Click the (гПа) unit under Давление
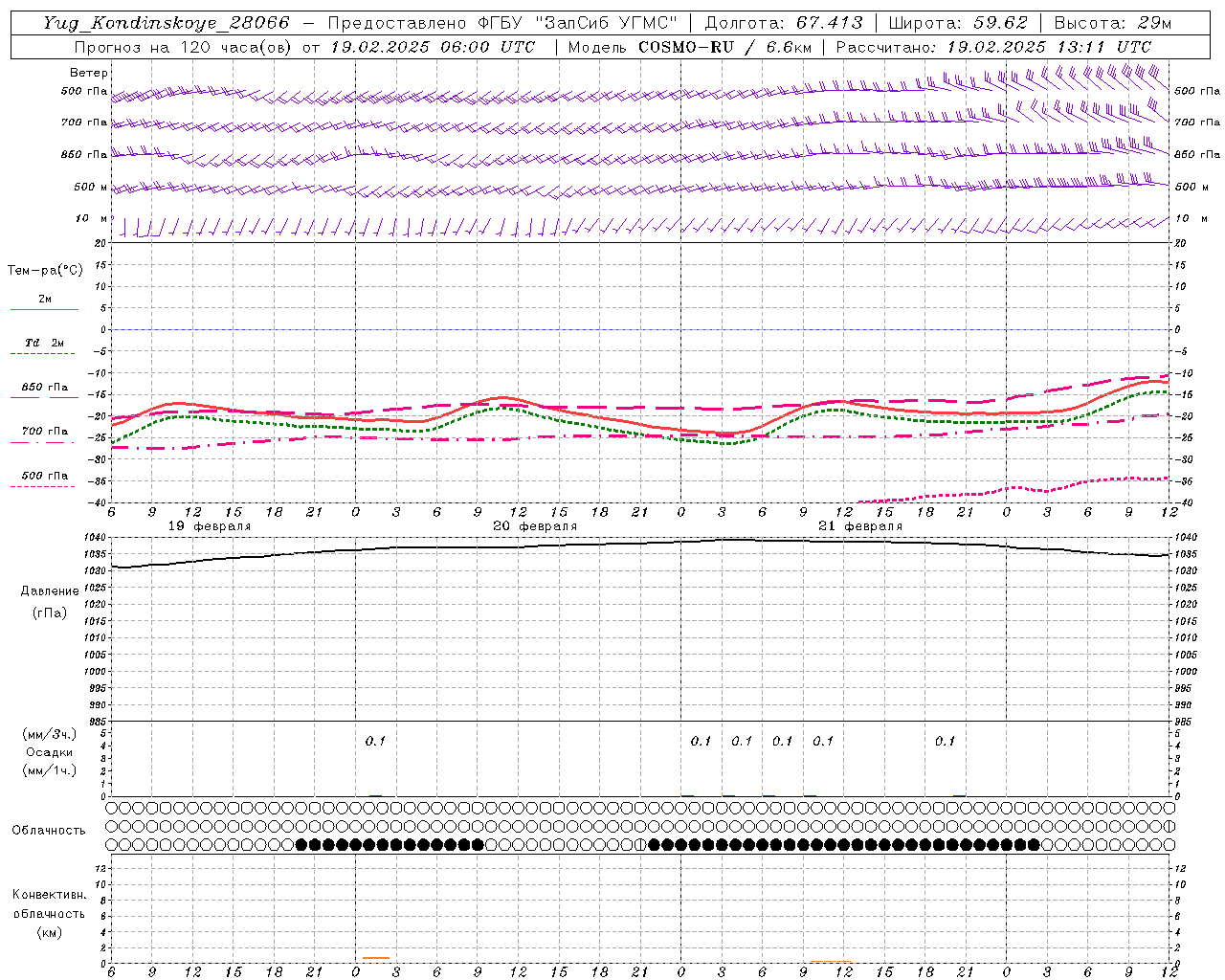Image resolution: width=1225 pixels, height=980 pixels. pyautogui.click(x=50, y=612)
